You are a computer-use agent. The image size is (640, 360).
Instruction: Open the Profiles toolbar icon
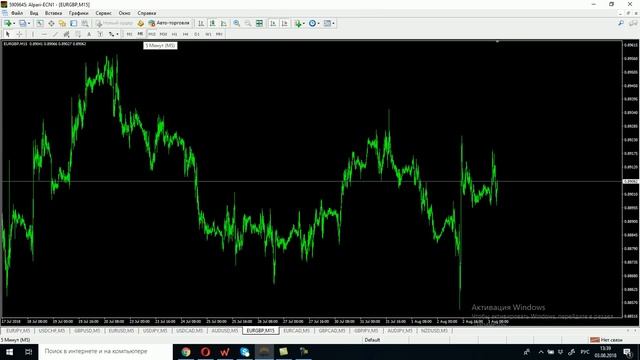point(22,23)
